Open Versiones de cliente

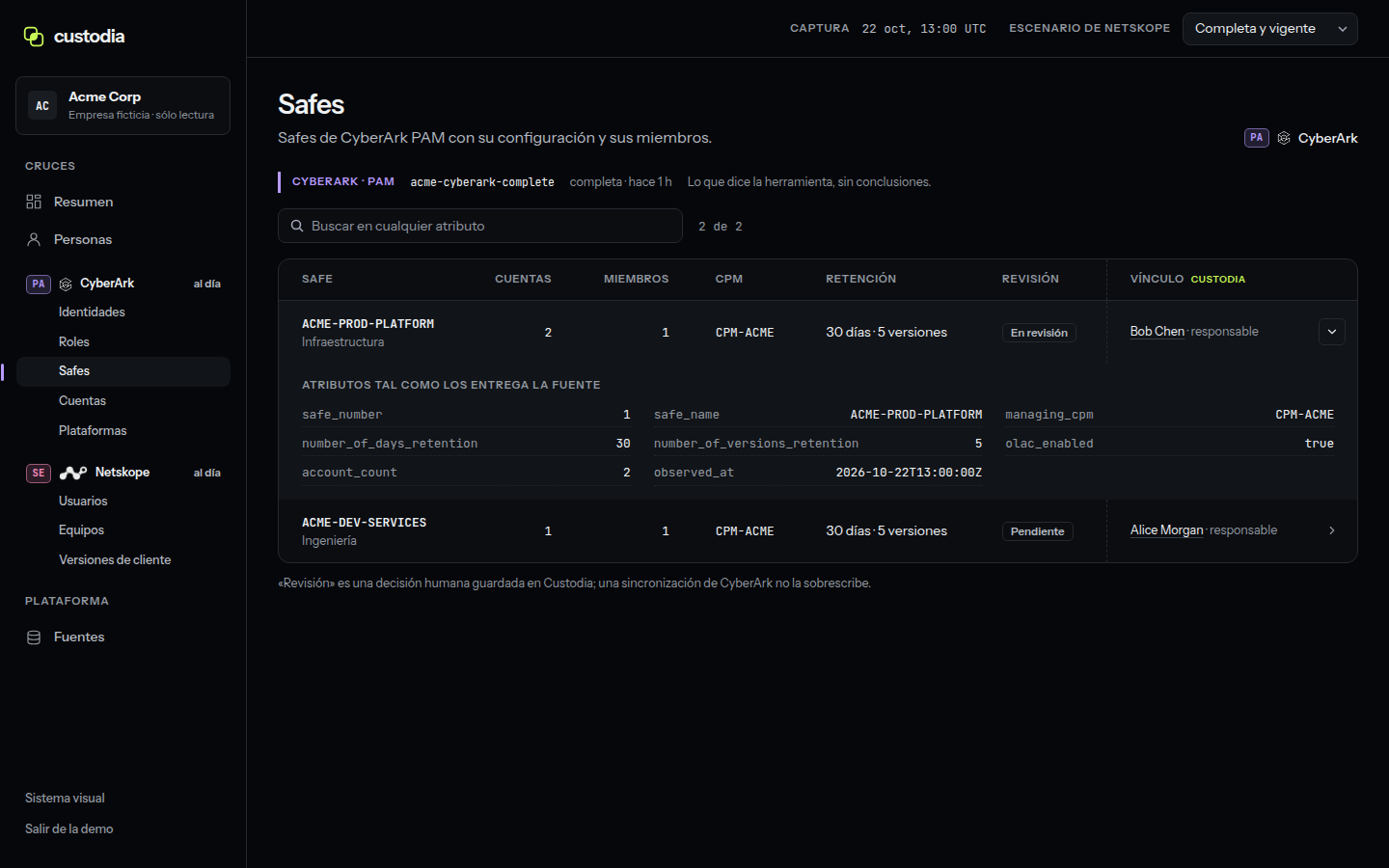pos(123,560)
